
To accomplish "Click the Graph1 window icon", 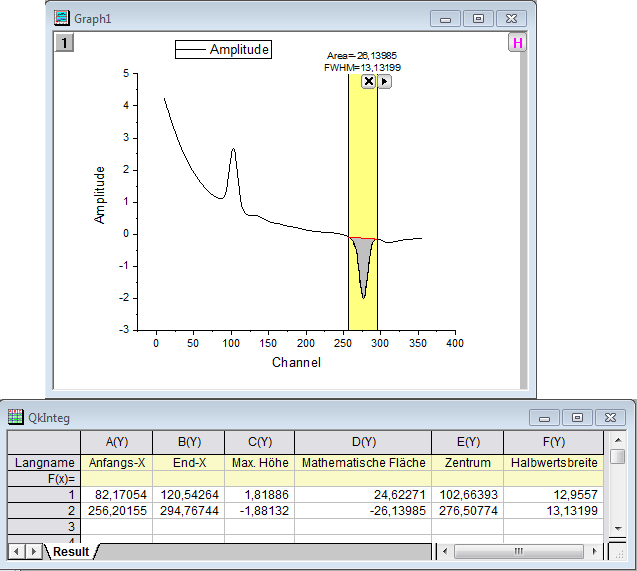I will coord(62,18).
